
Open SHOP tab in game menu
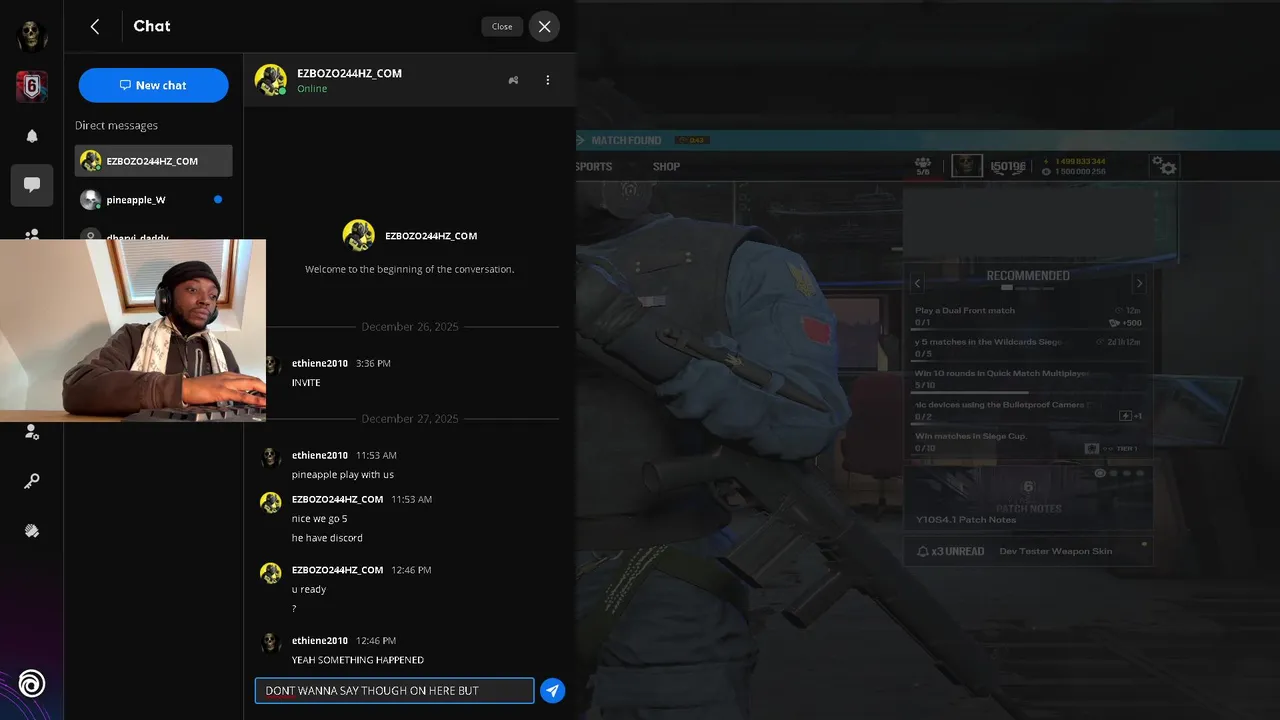coord(666,167)
